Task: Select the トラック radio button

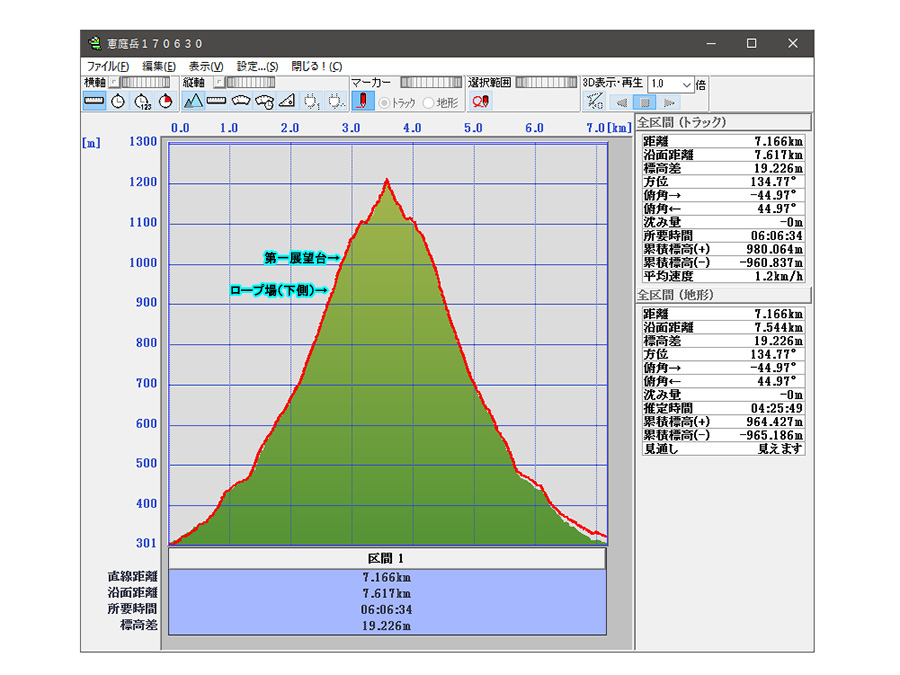Action: coord(384,102)
